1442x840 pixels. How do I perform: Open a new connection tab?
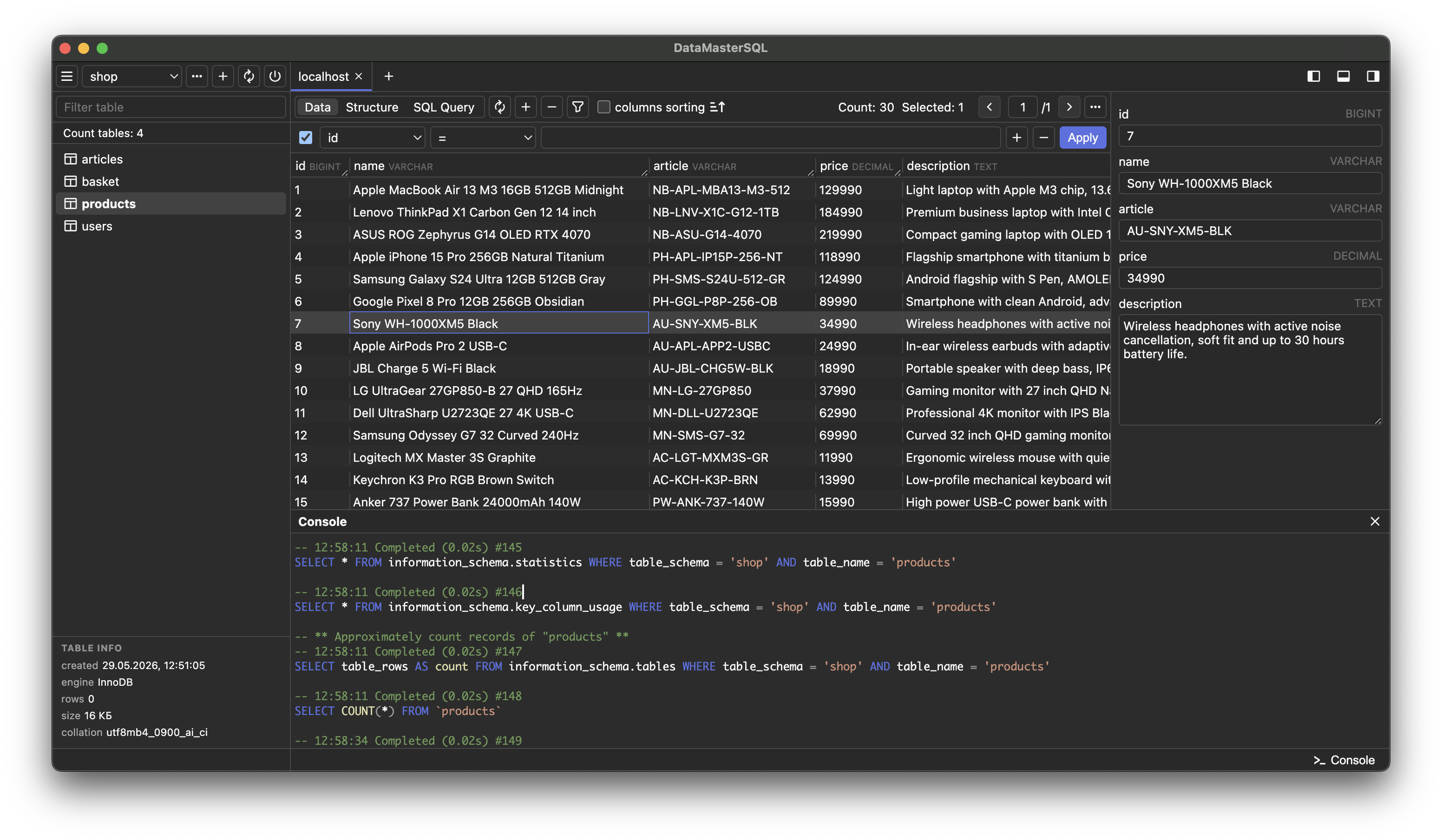pyautogui.click(x=388, y=76)
